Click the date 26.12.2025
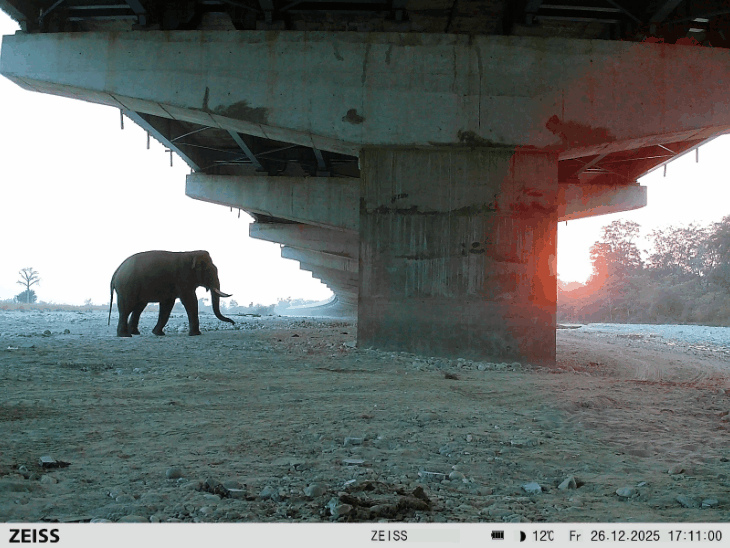The width and height of the screenshot is (730, 548). tap(625, 536)
